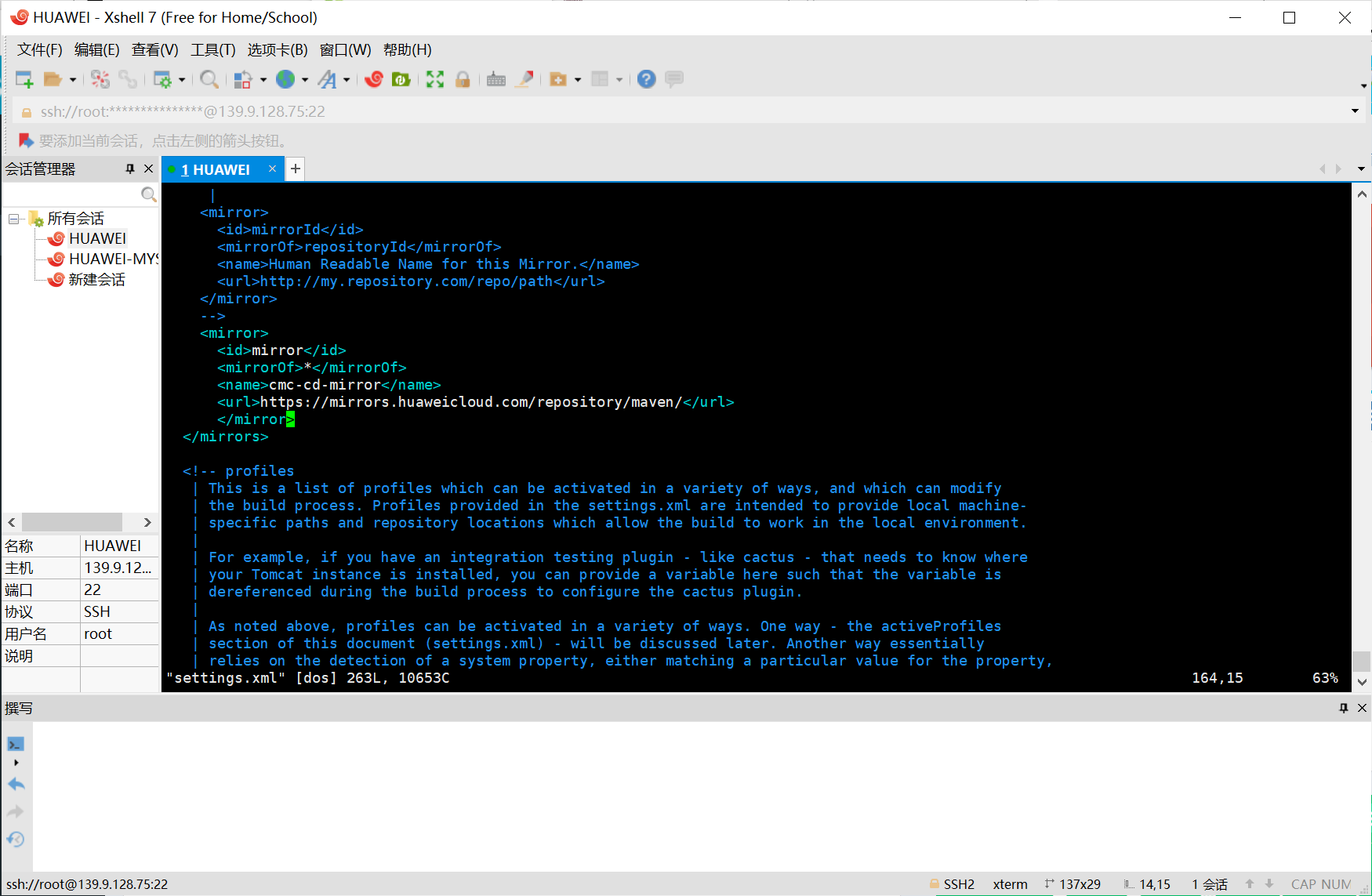Screen dimensions: 1372x896
Task: Click the ssh address bar field
Action: click(x=679, y=111)
